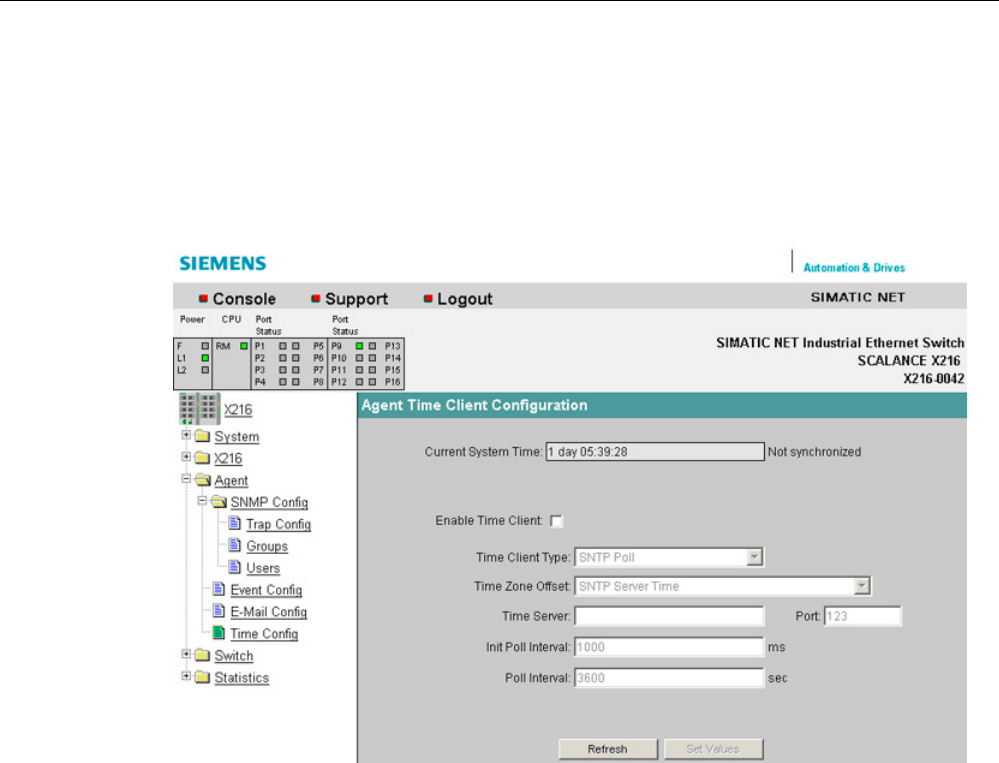The height and width of the screenshot is (763, 999).
Task: Open the Agent link in tree
Action: click(x=231, y=481)
